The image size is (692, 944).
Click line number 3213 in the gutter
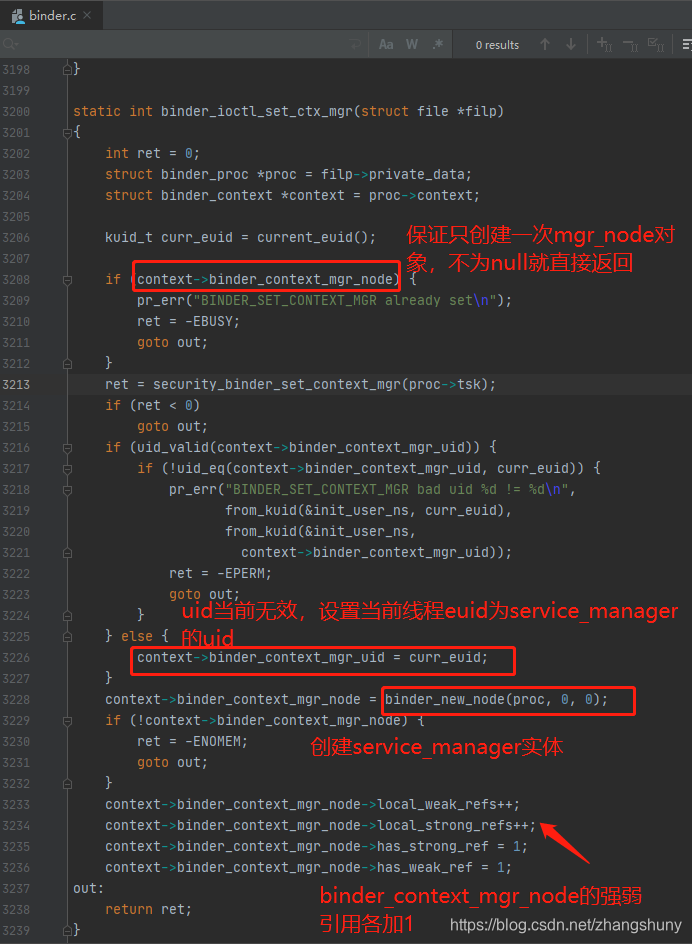coord(16,385)
